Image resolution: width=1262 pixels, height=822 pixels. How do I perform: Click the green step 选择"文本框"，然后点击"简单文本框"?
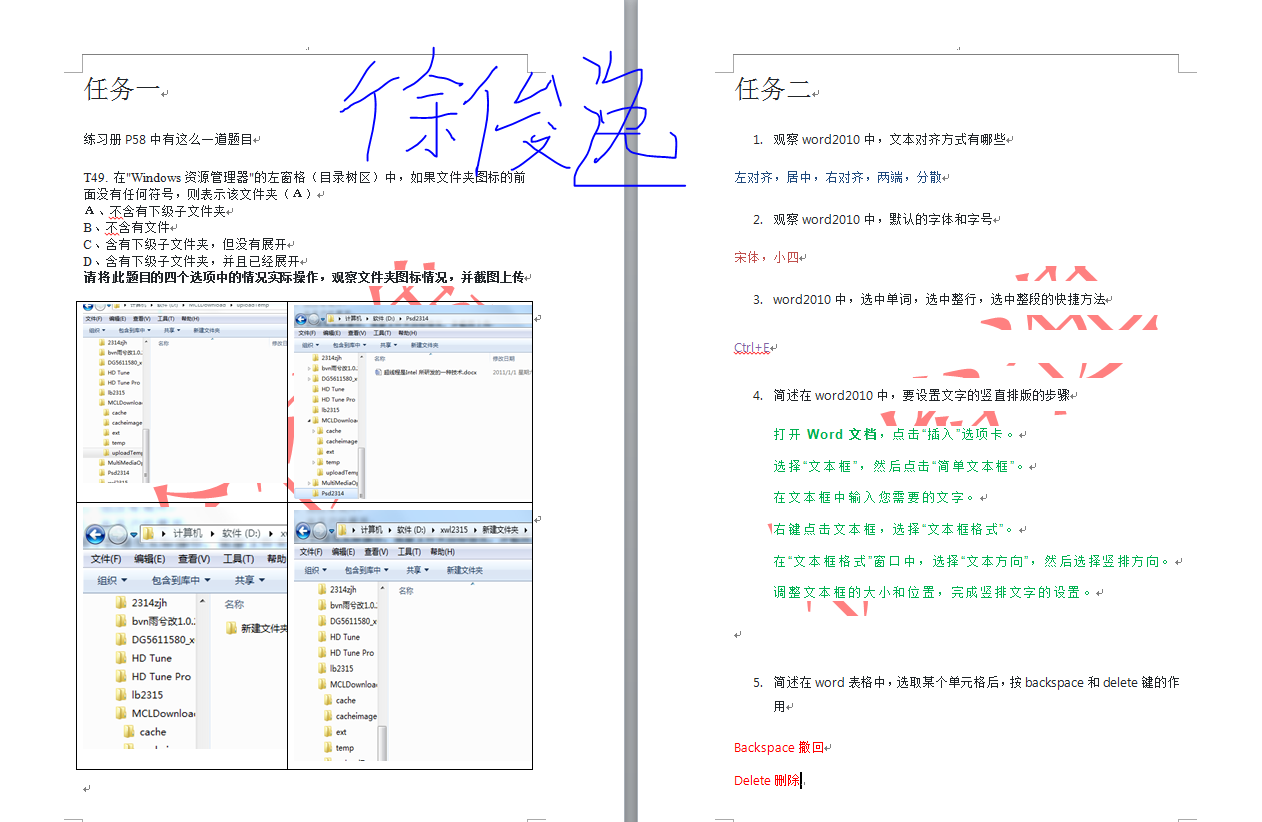pyautogui.click(x=900, y=466)
